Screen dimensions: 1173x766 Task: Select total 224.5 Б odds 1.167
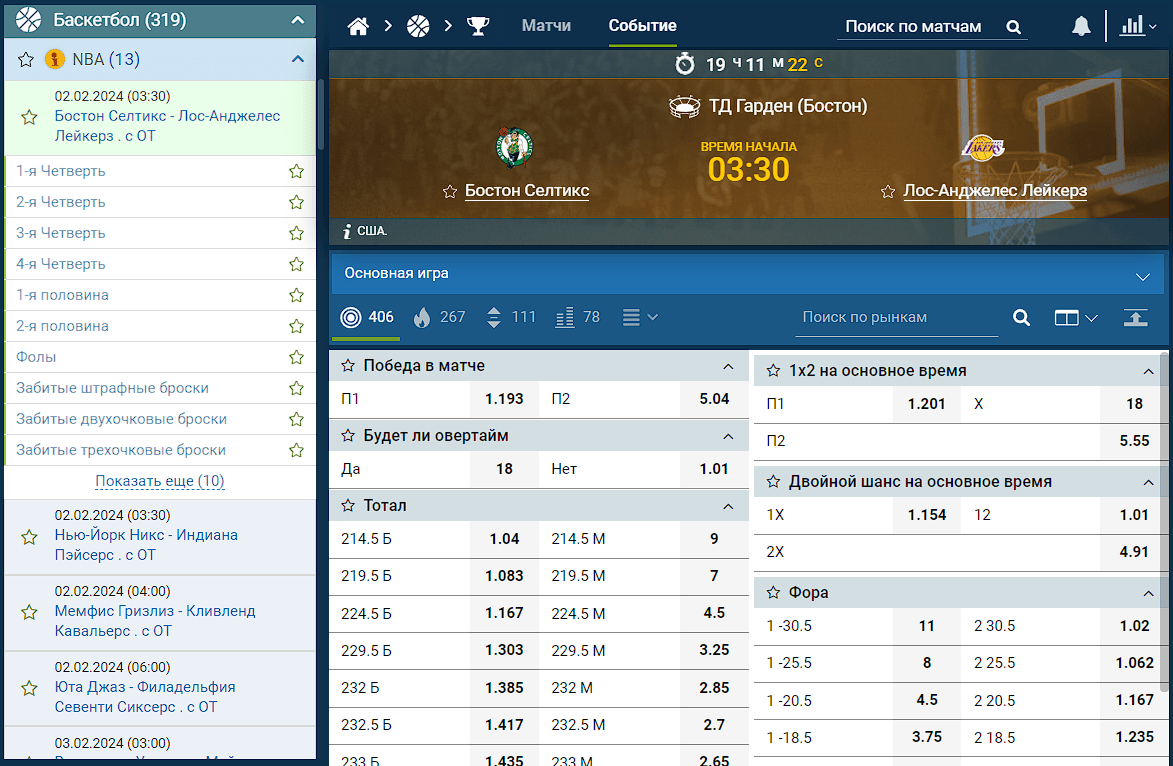click(504, 613)
